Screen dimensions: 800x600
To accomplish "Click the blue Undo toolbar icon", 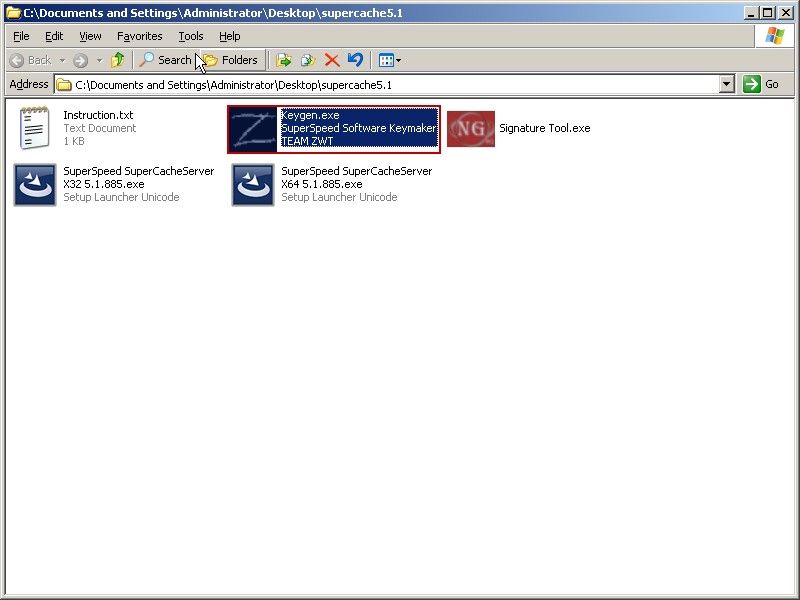I will (x=355, y=60).
